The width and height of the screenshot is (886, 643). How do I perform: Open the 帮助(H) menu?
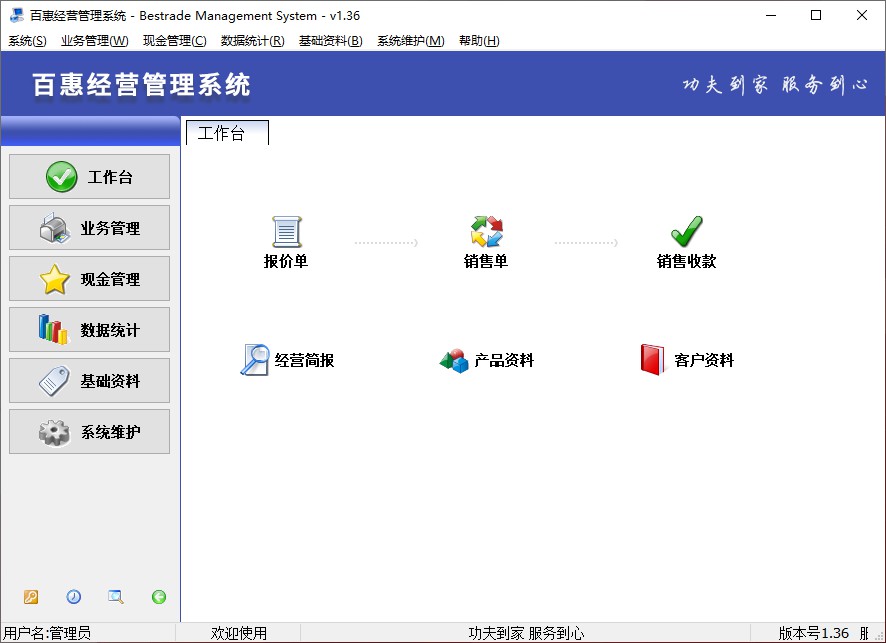tap(479, 41)
